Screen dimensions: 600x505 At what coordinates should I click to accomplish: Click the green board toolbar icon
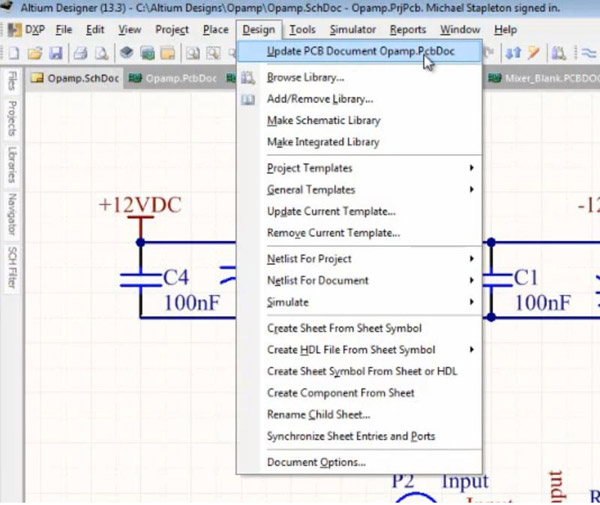(147, 53)
